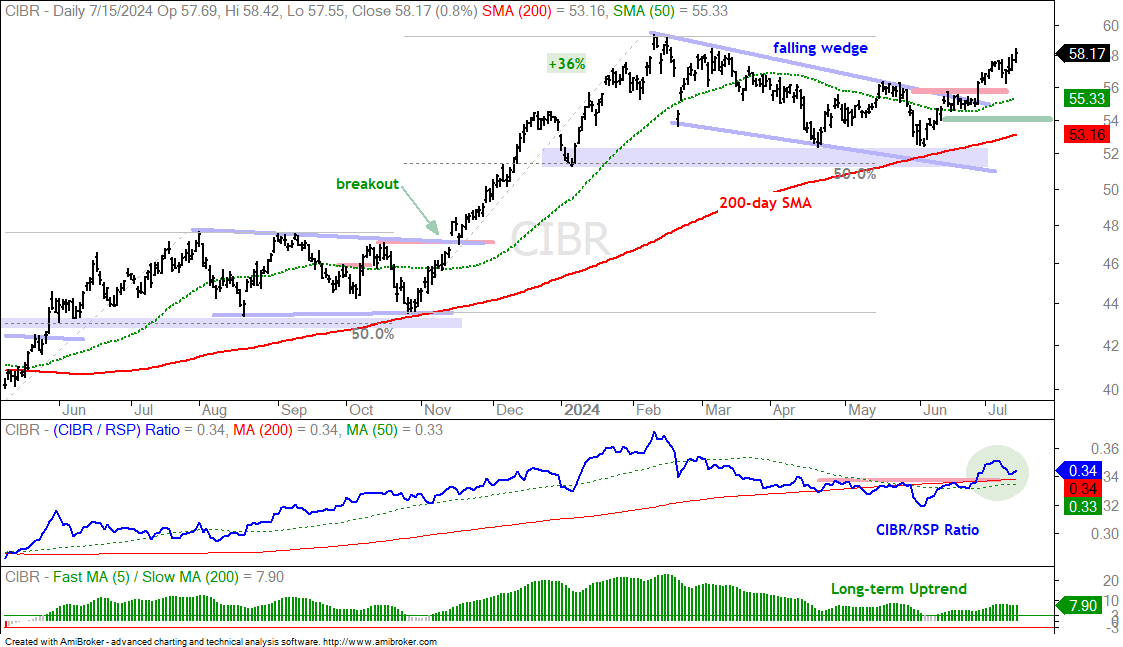Viewport: 1123px width, 647px height.
Task: Click the 'CIBR - Daily 7/15/2024' chart title
Action: coord(79,11)
